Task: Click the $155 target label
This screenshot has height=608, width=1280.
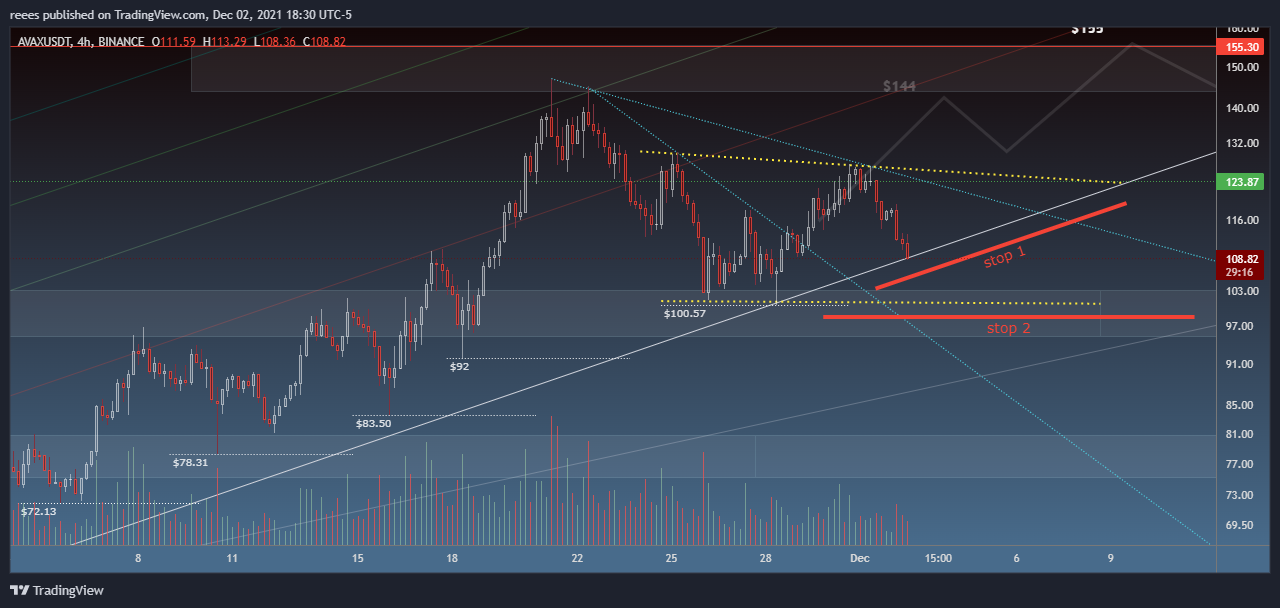Action: [1087, 29]
